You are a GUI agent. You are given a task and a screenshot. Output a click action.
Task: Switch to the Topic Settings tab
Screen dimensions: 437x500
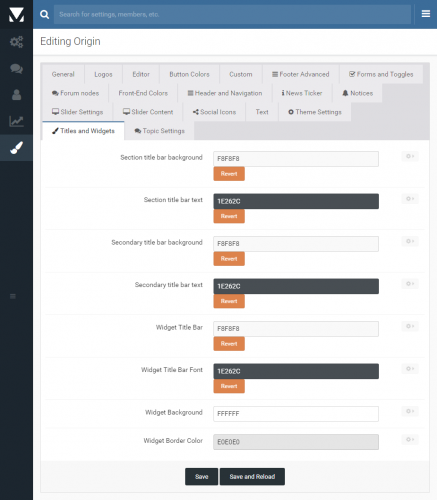click(x=159, y=131)
